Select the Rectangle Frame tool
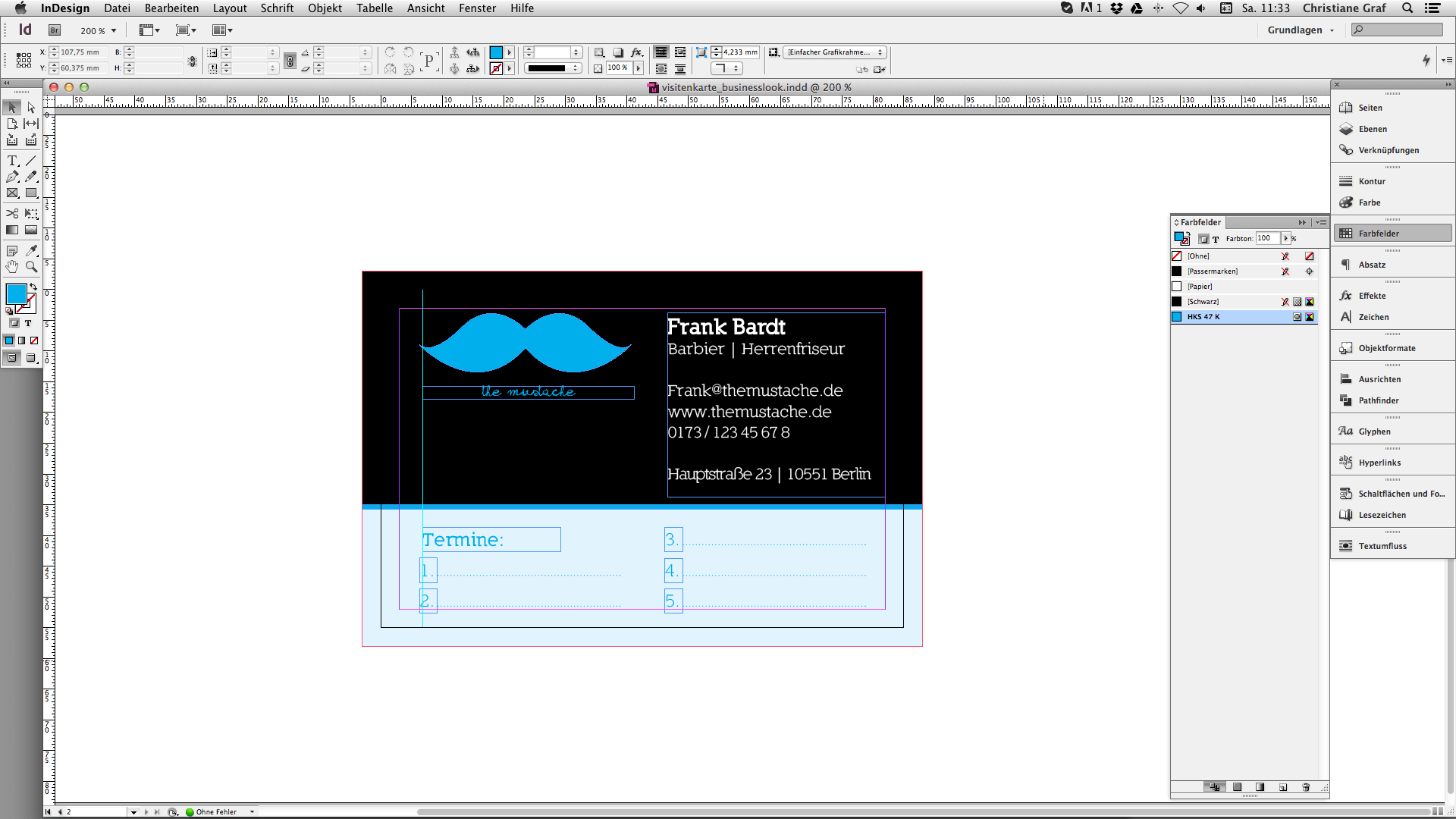This screenshot has height=819, width=1456. pyautogui.click(x=12, y=193)
